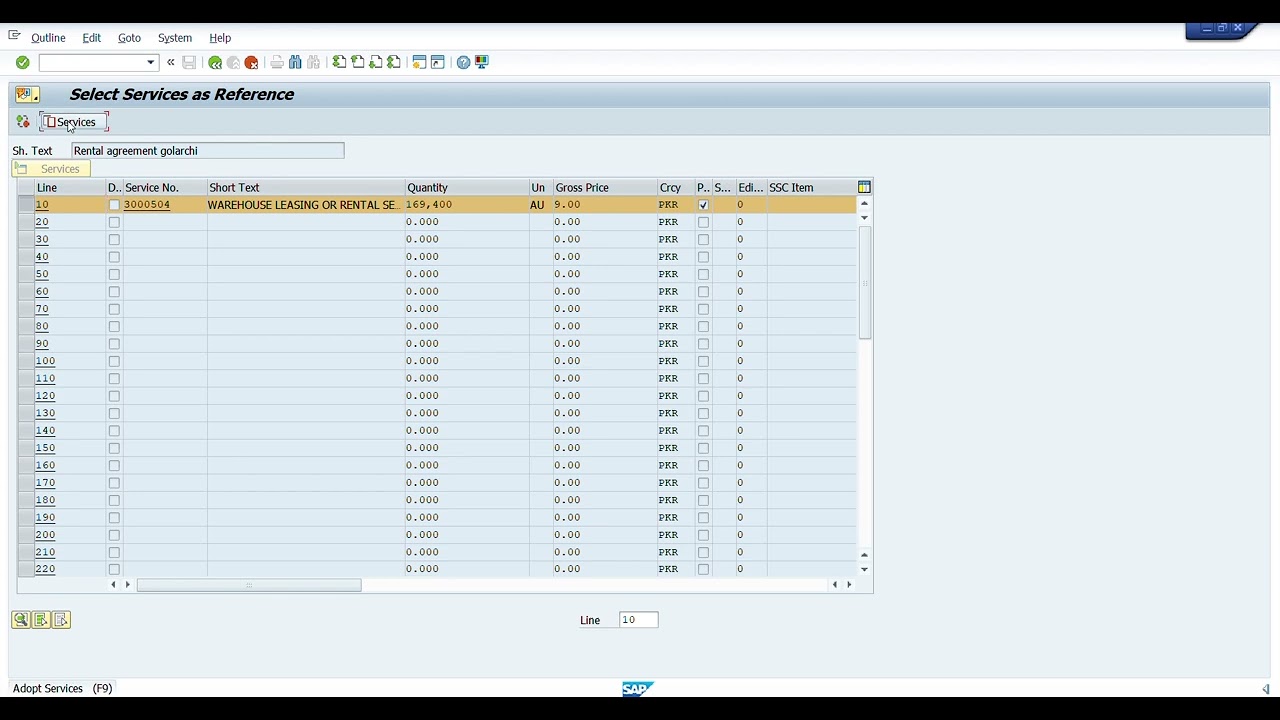Toggle deletion checkbox in line 50 row
The image size is (1280, 720).
point(114,274)
